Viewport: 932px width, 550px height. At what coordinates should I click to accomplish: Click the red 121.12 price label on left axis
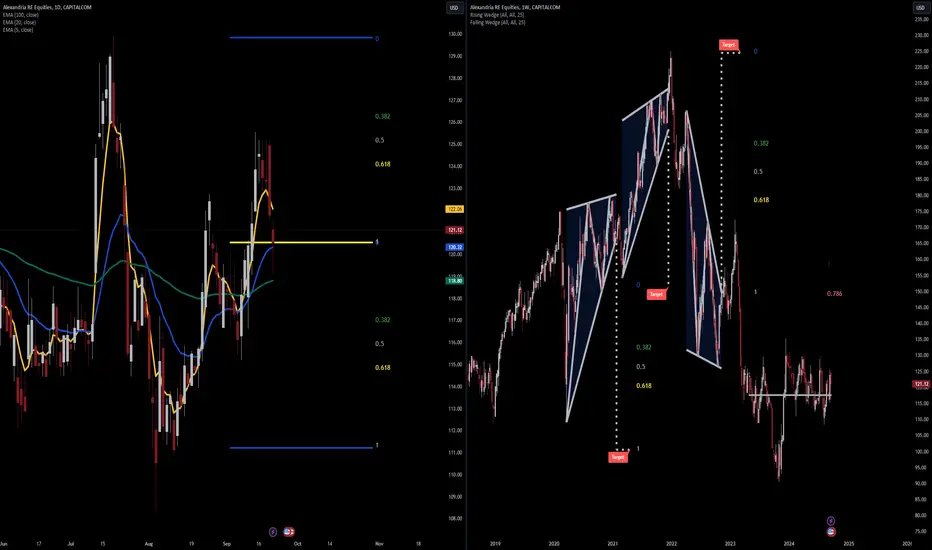pyautogui.click(x=455, y=230)
